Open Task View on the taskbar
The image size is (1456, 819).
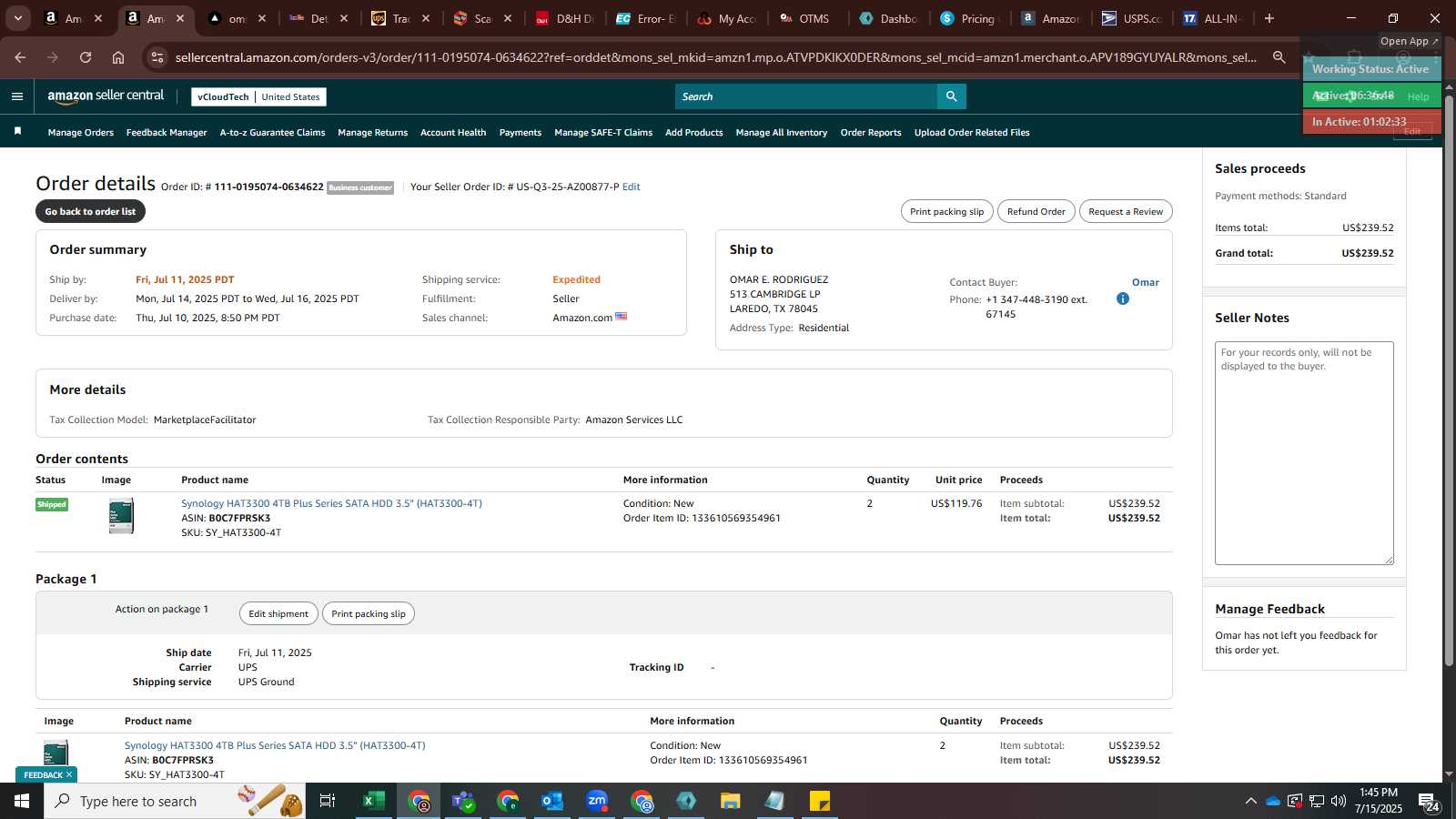click(x=328, y=801)
